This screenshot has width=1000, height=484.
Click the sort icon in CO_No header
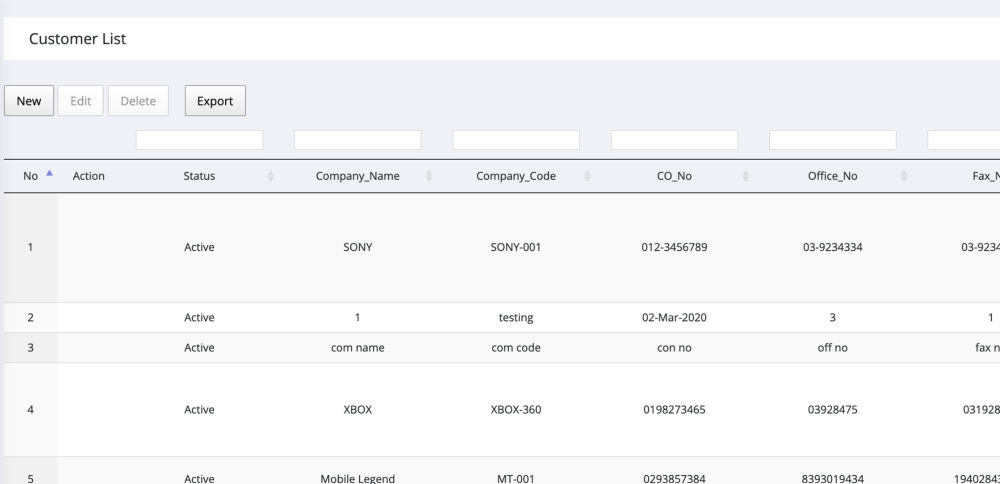(746, 176)
